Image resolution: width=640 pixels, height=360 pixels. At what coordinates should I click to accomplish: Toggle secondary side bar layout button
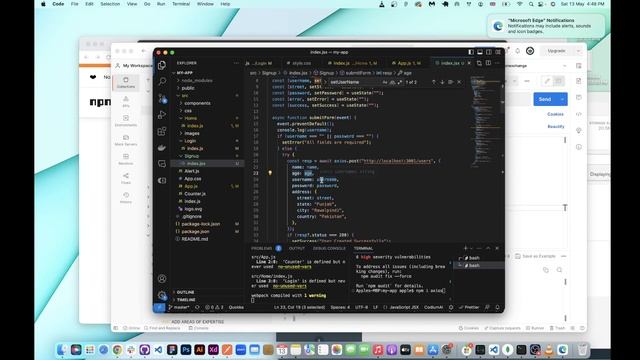[x=489, y=52]
